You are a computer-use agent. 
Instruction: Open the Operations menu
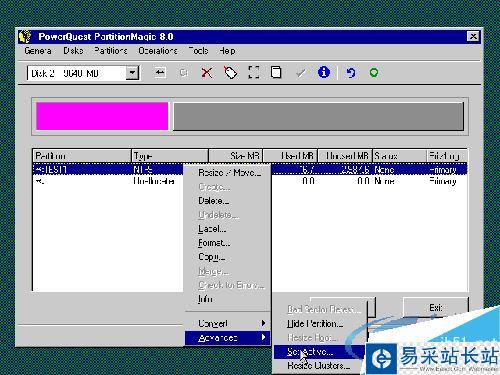158,51
